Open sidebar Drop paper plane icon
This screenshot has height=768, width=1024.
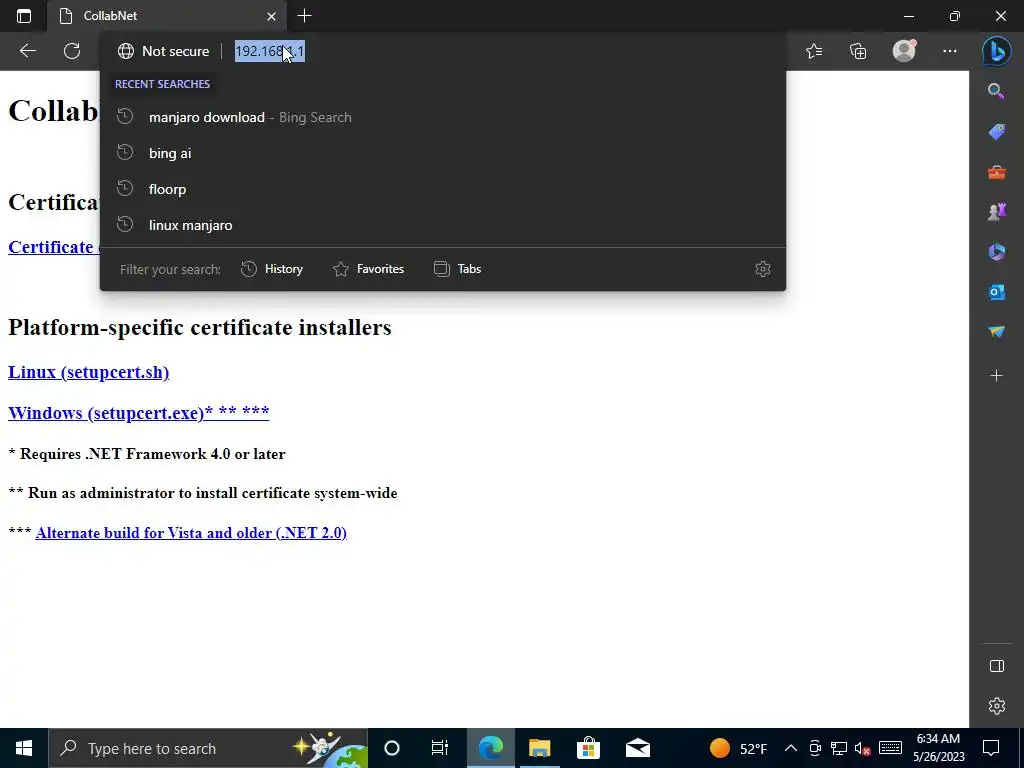tap(997, 332)
